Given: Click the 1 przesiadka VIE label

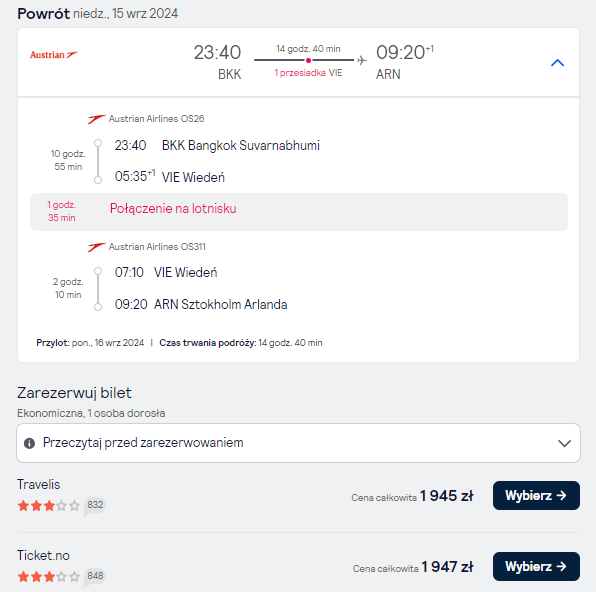Looking at the screenshot, I should pyautogui.click(x=308, y=73).
